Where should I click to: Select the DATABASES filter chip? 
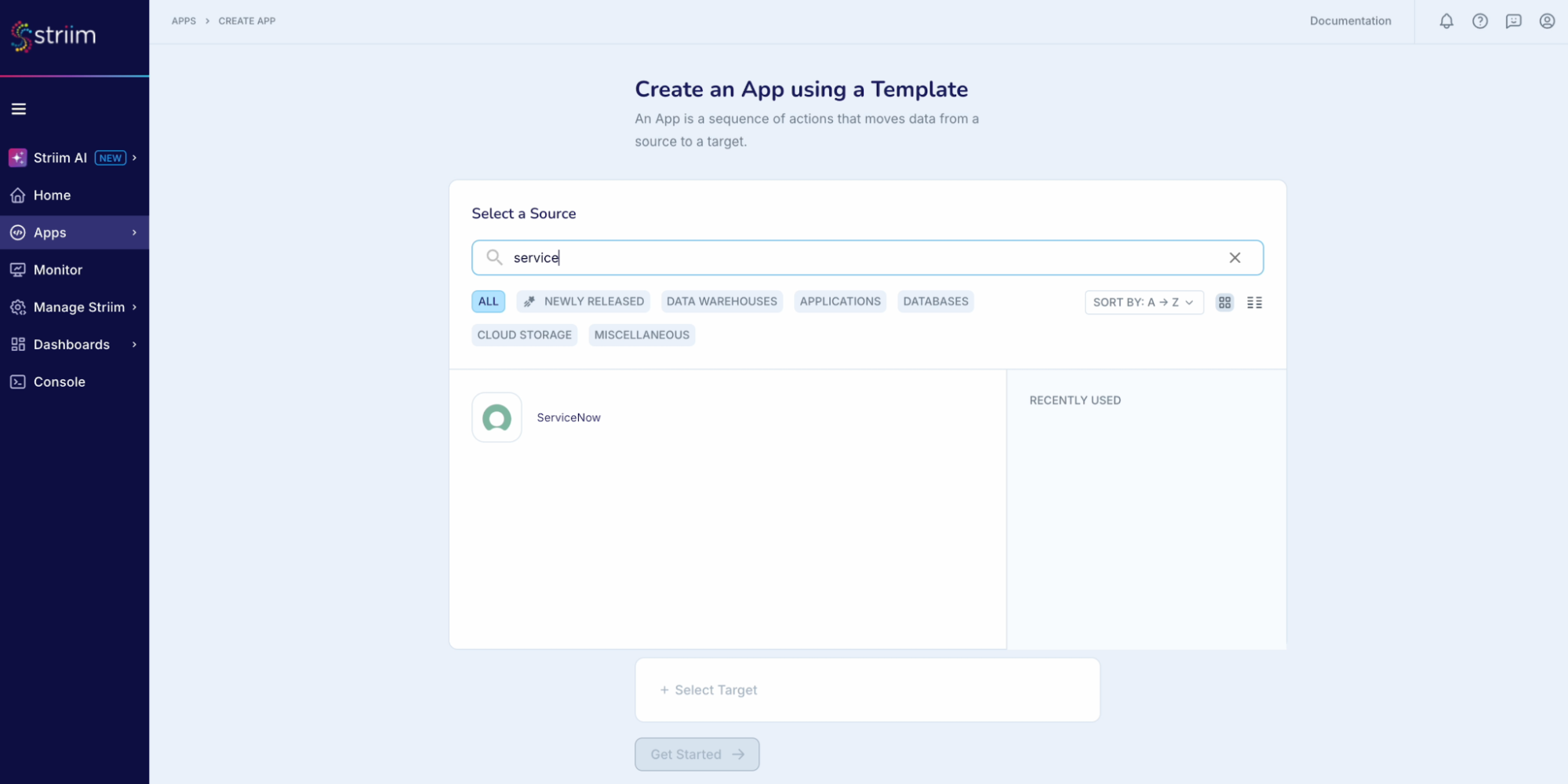click(936, 301)
